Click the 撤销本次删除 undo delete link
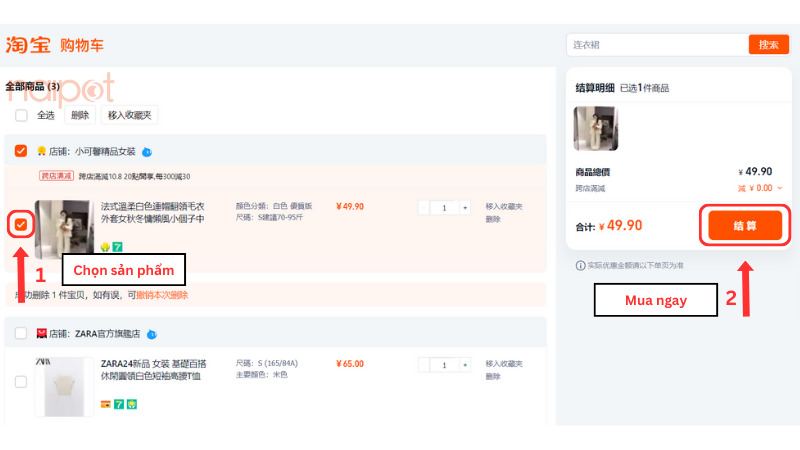The image size is (800, 450). [x=161, y=295]
